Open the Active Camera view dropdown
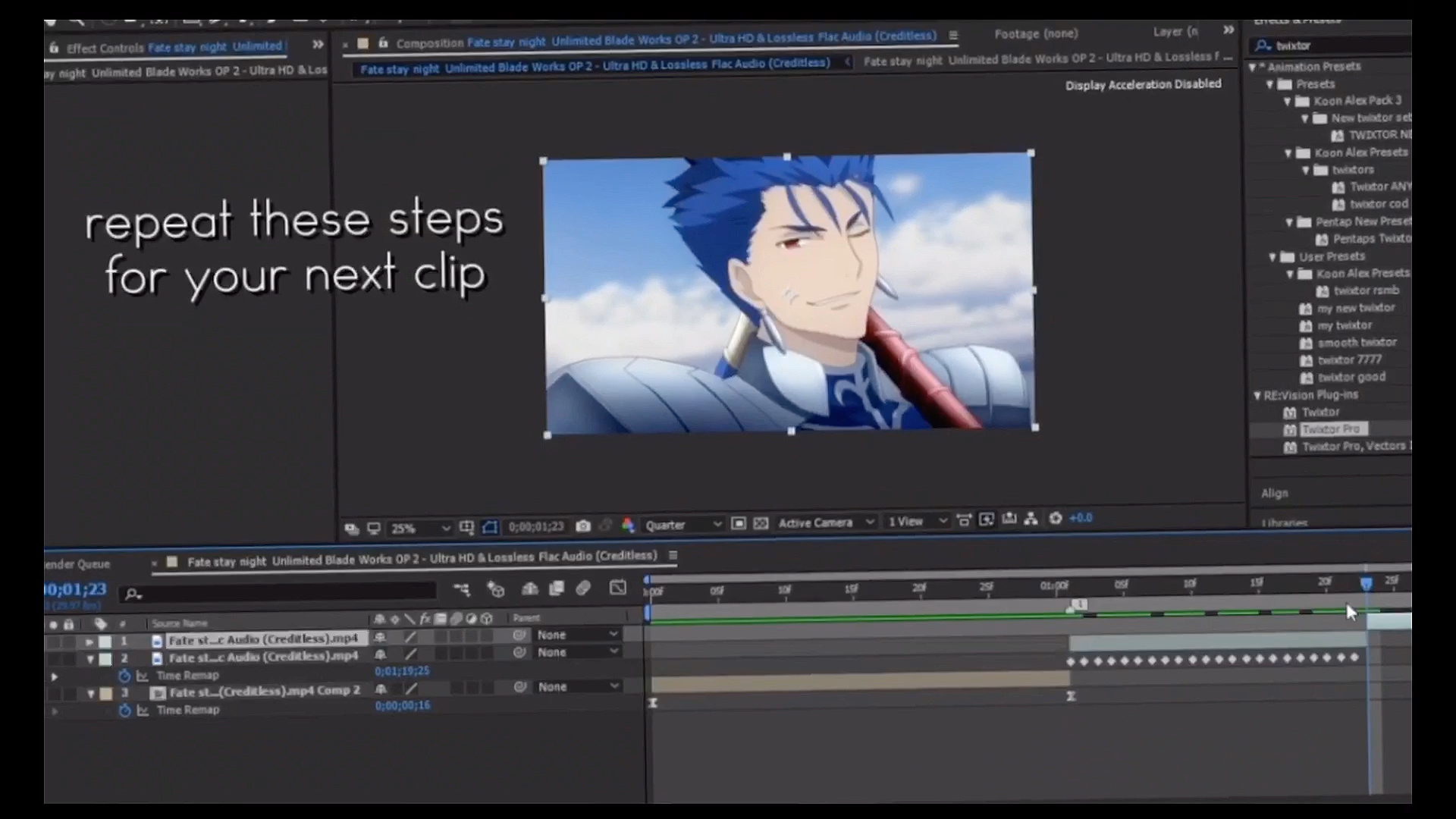 [x=827, y=522]
